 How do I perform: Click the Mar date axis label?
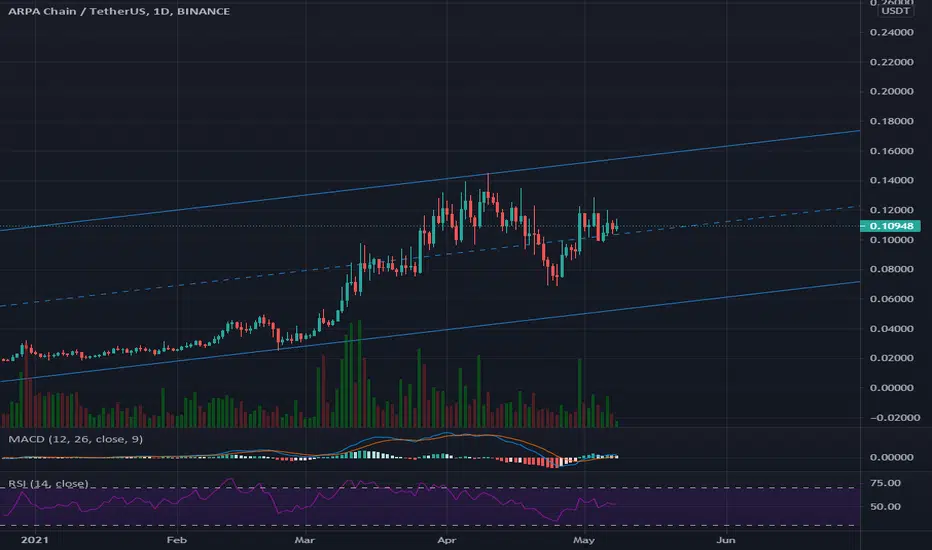pos(304,540)
